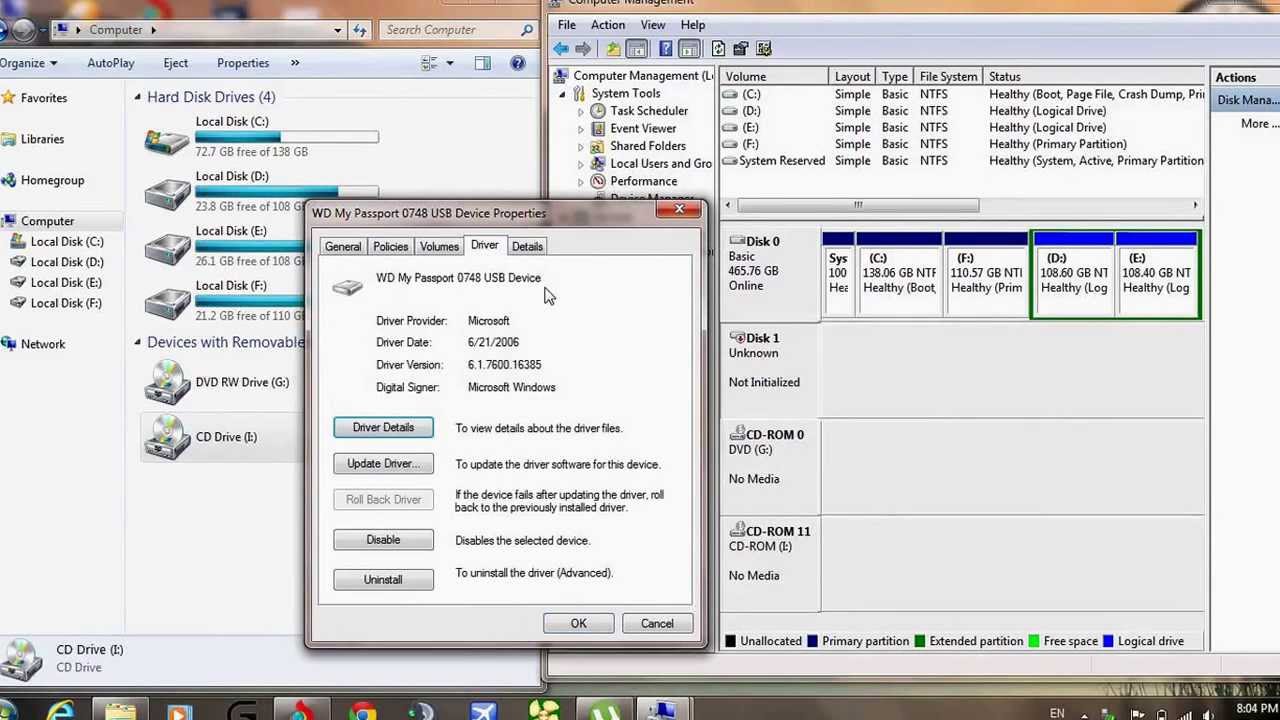Open Action menu in Computer Management

point(607,25)
